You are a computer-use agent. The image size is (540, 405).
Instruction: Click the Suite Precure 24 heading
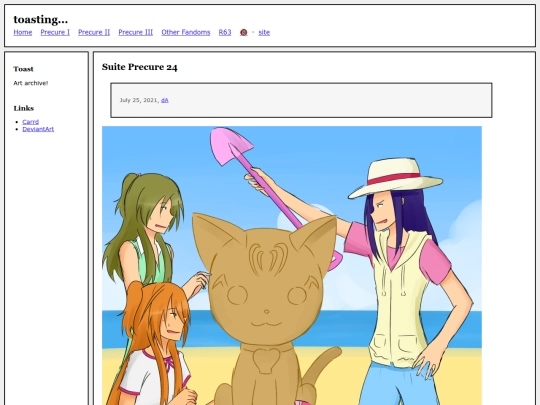tap(139, 67)
